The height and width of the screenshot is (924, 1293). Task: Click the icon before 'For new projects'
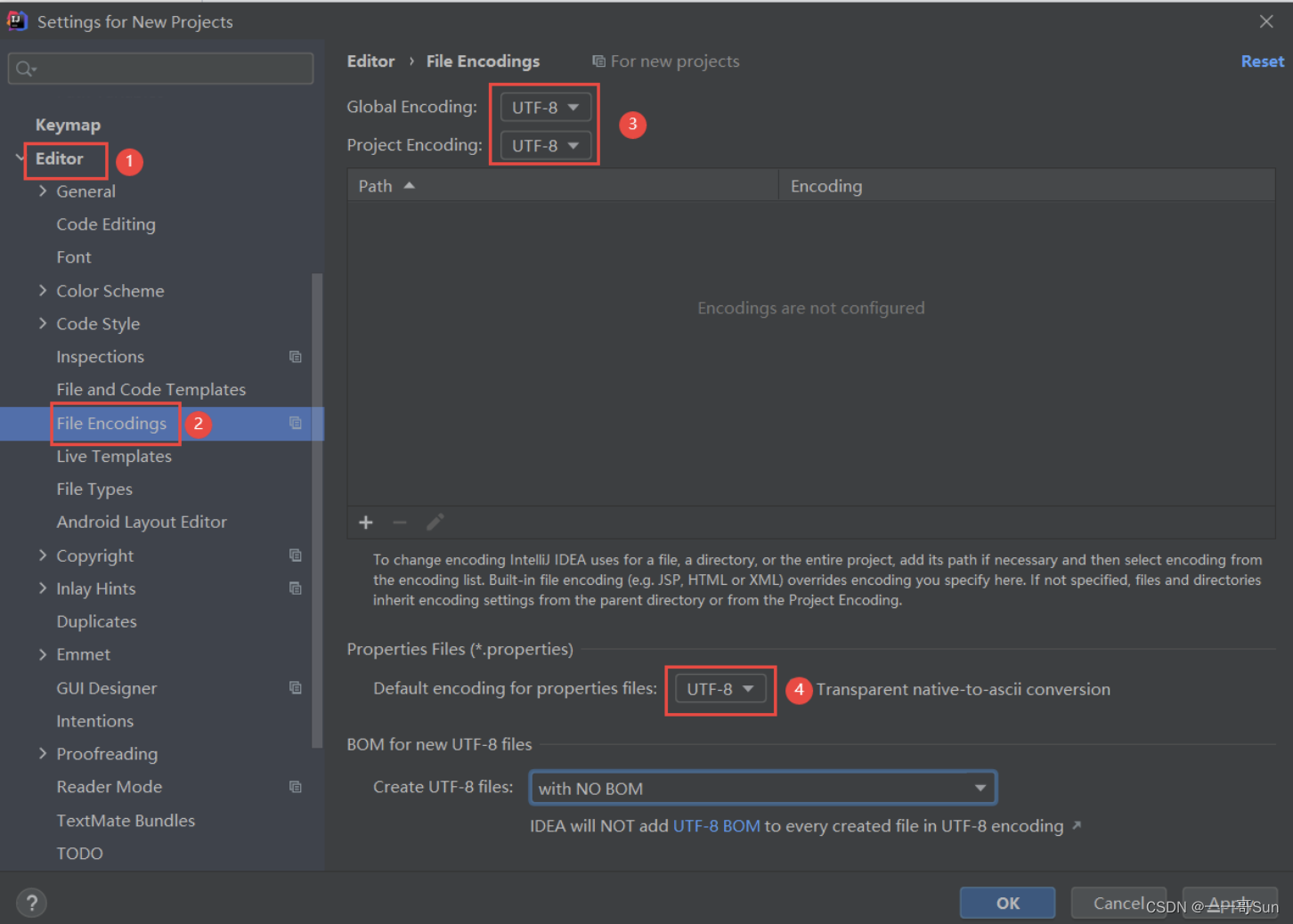[598, 61]
